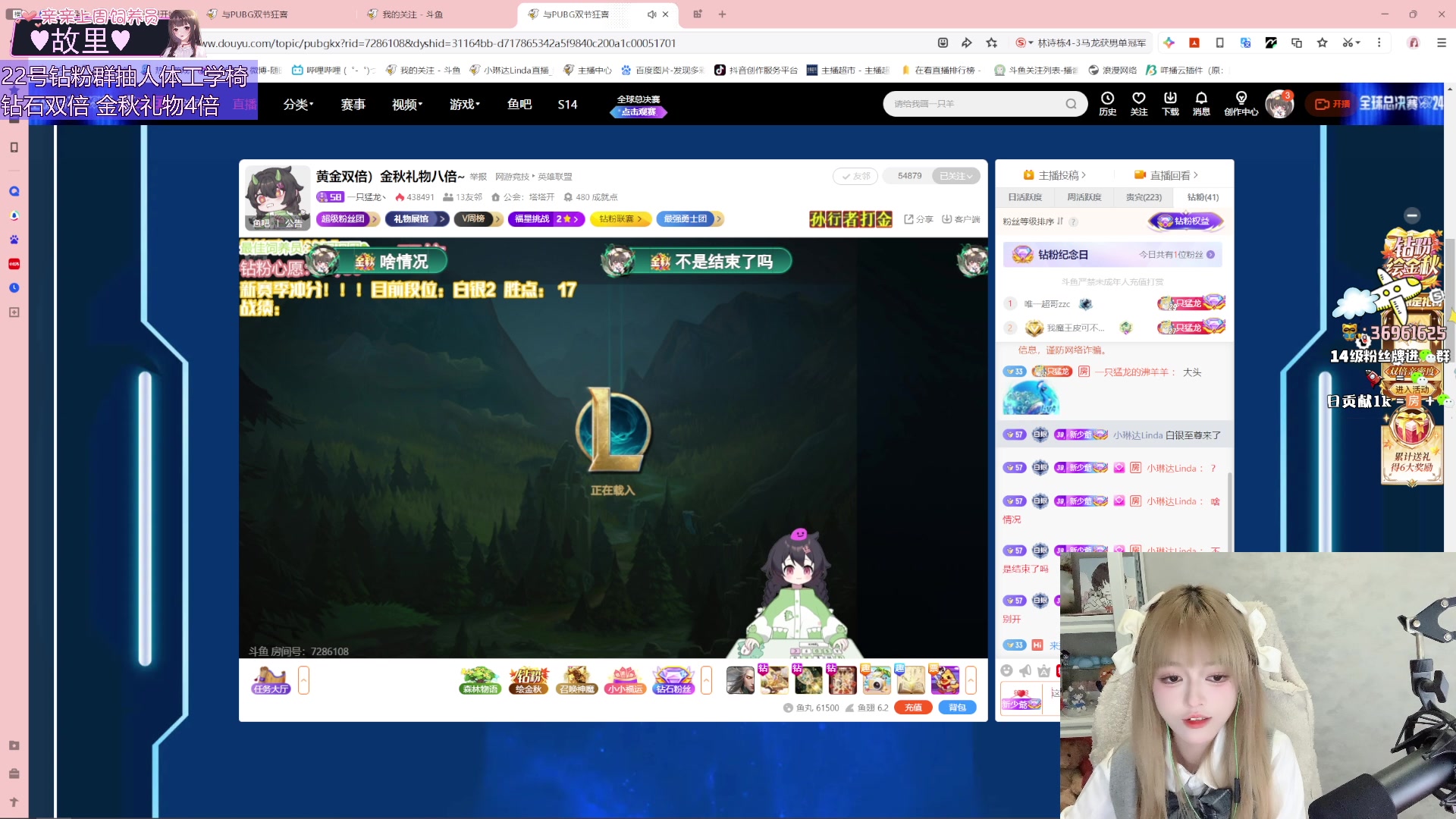Image resolution: width=1456 pixels, height=819 pixels.
Task: Open the 召唤神魔 activity icon
Action: [x=576, y=680]
